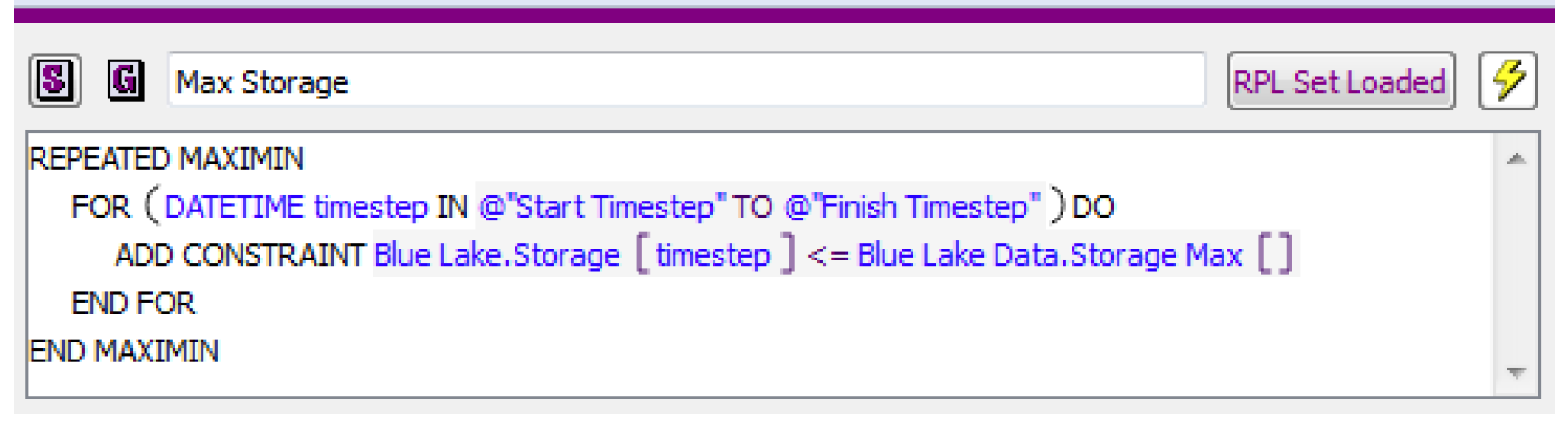The width and height of the screenshot is (1568, 422).
Task: Select the END FOR line
Action: pos(133,303)
